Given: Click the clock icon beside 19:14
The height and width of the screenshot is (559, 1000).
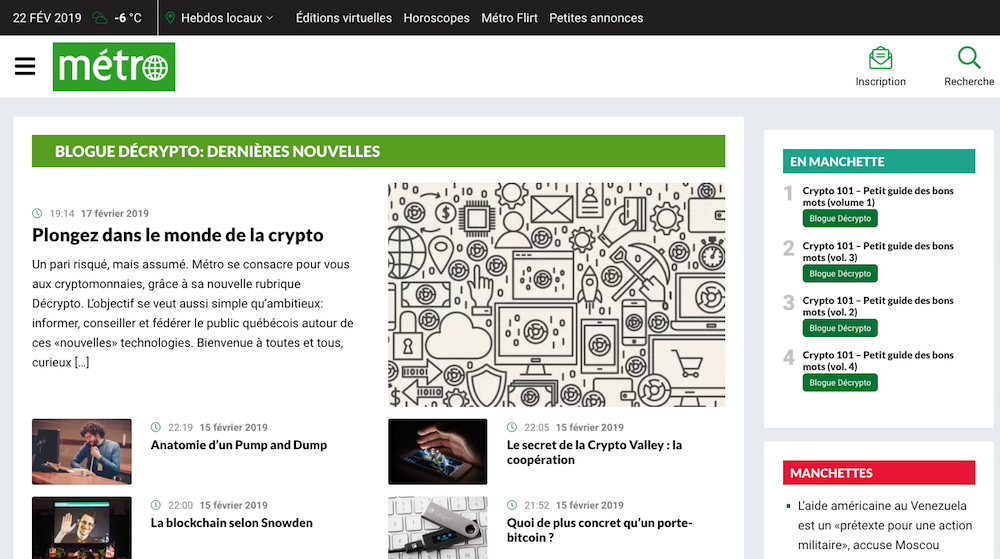Looking at the screenshot, I should (38, 214).
